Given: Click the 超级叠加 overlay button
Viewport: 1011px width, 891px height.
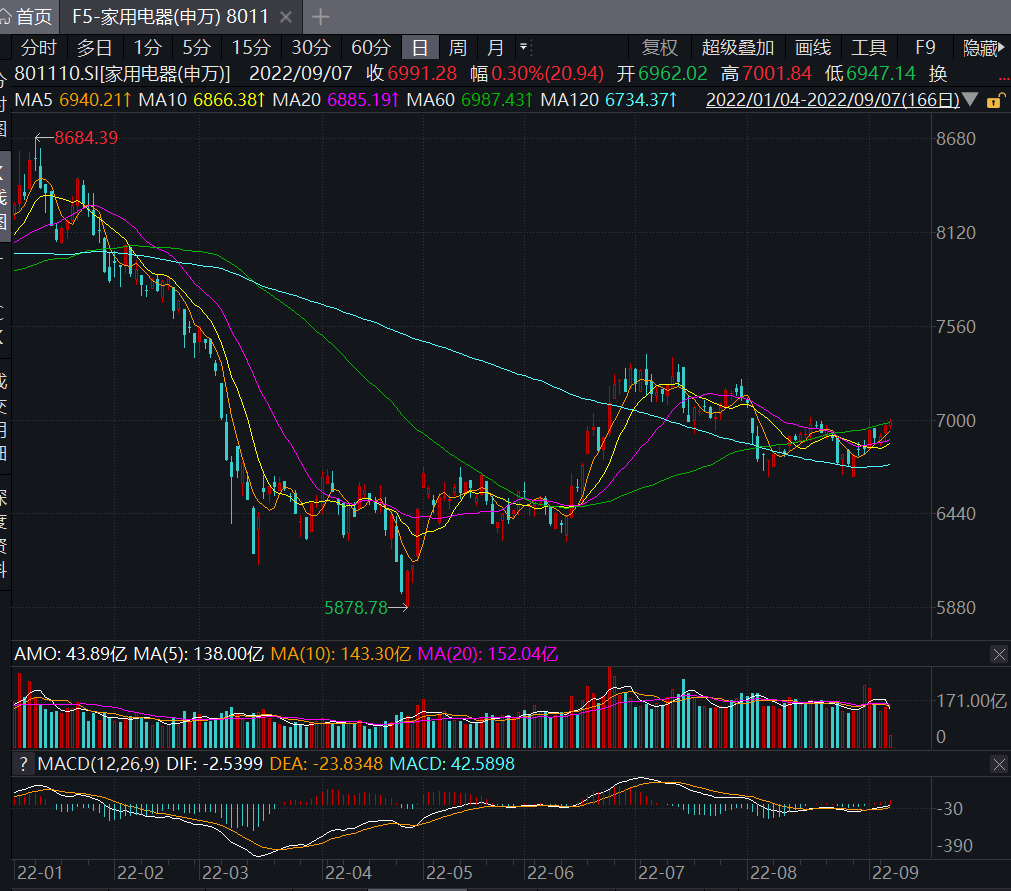Looking at the screenshot, I should 738,47.
